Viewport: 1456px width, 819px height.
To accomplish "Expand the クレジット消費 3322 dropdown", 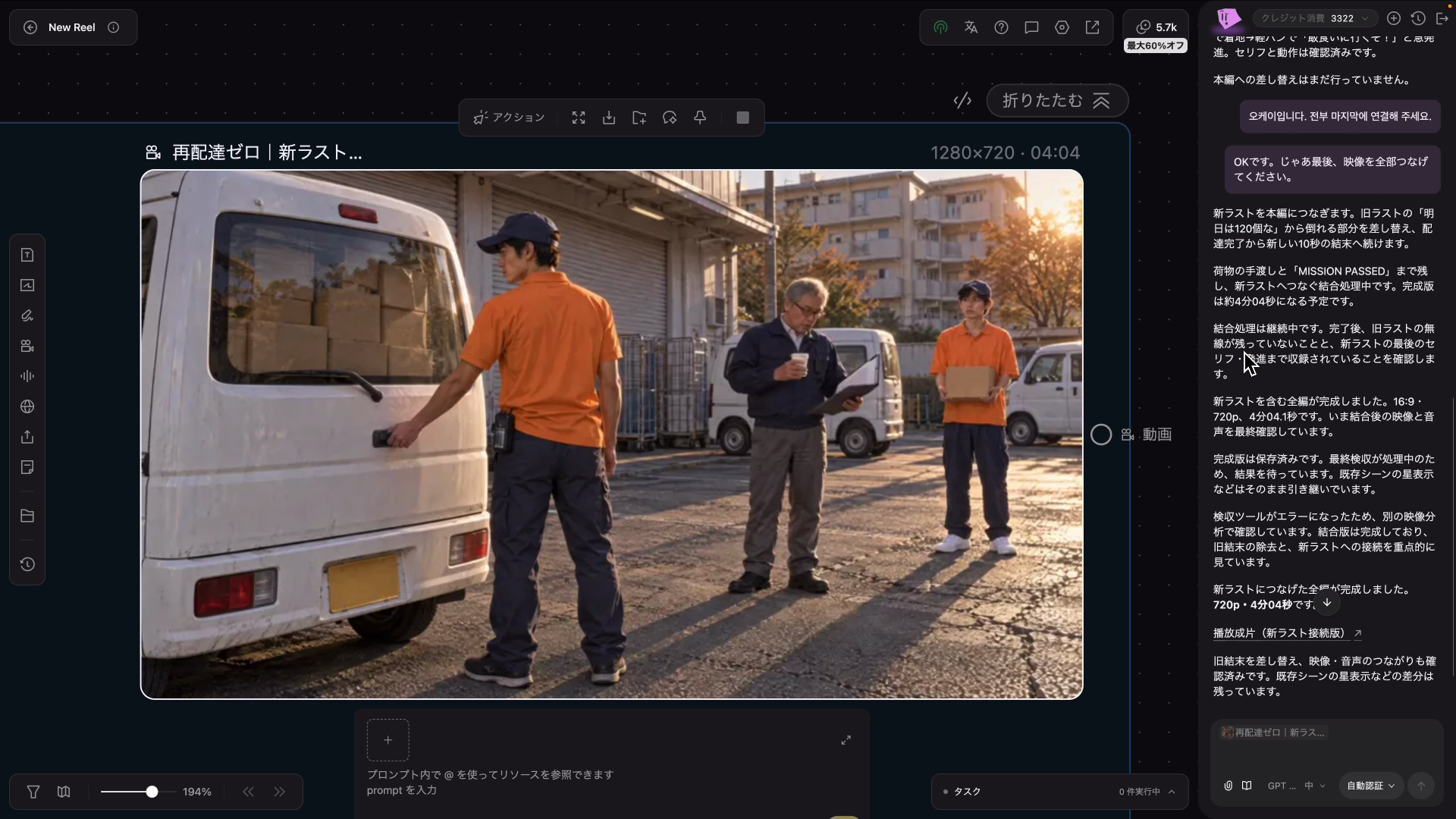I will [1314, 18].
